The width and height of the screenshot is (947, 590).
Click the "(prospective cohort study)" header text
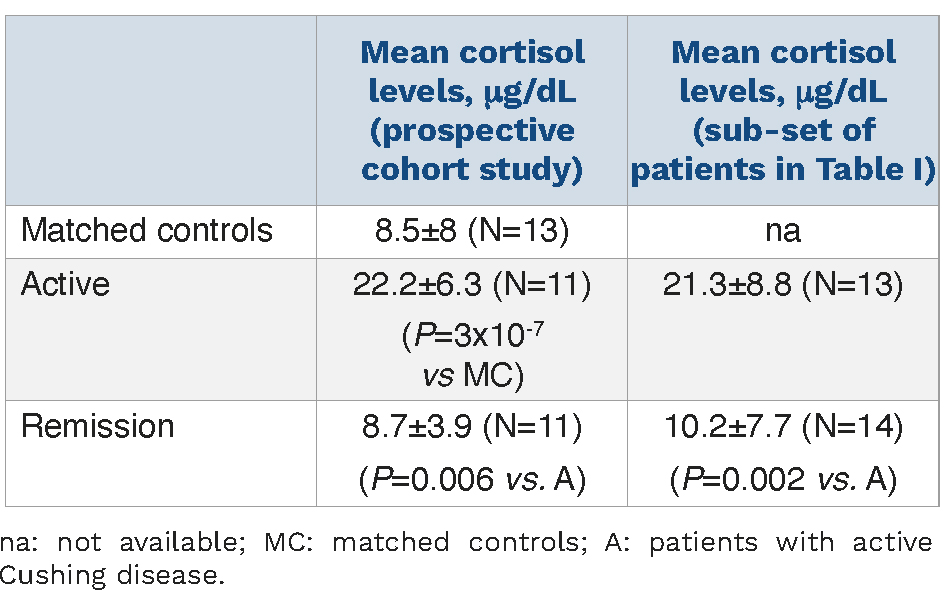pos(471,149)
